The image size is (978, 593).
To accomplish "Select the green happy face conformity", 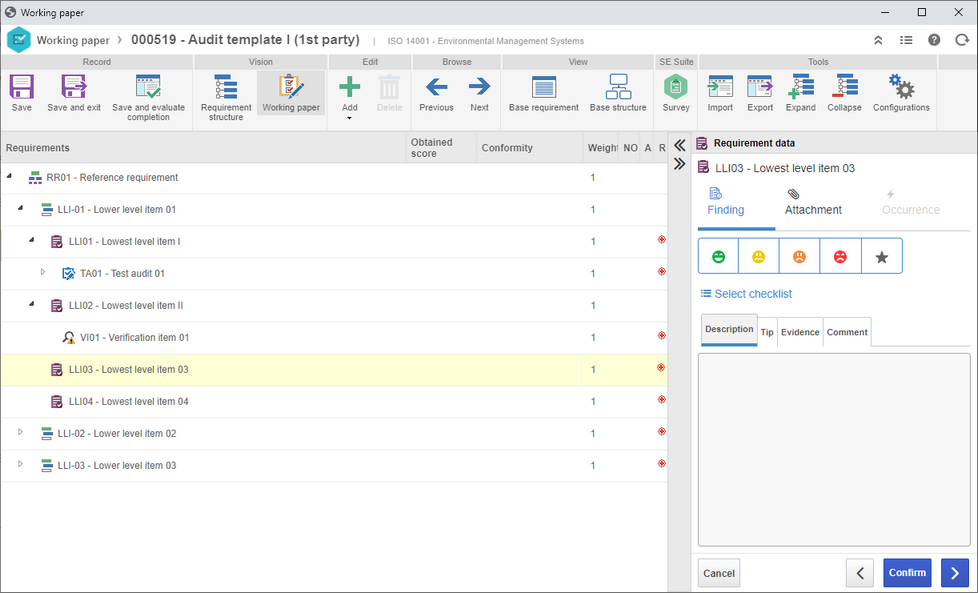I will click(719, 256).
